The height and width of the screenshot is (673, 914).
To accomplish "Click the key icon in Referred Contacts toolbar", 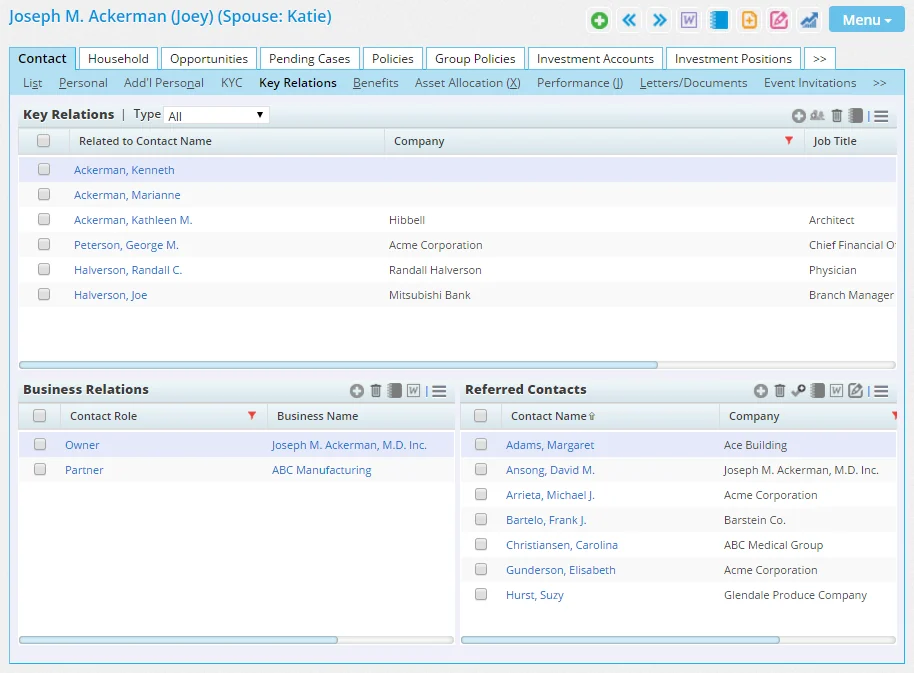I will (x=798, y=391).
